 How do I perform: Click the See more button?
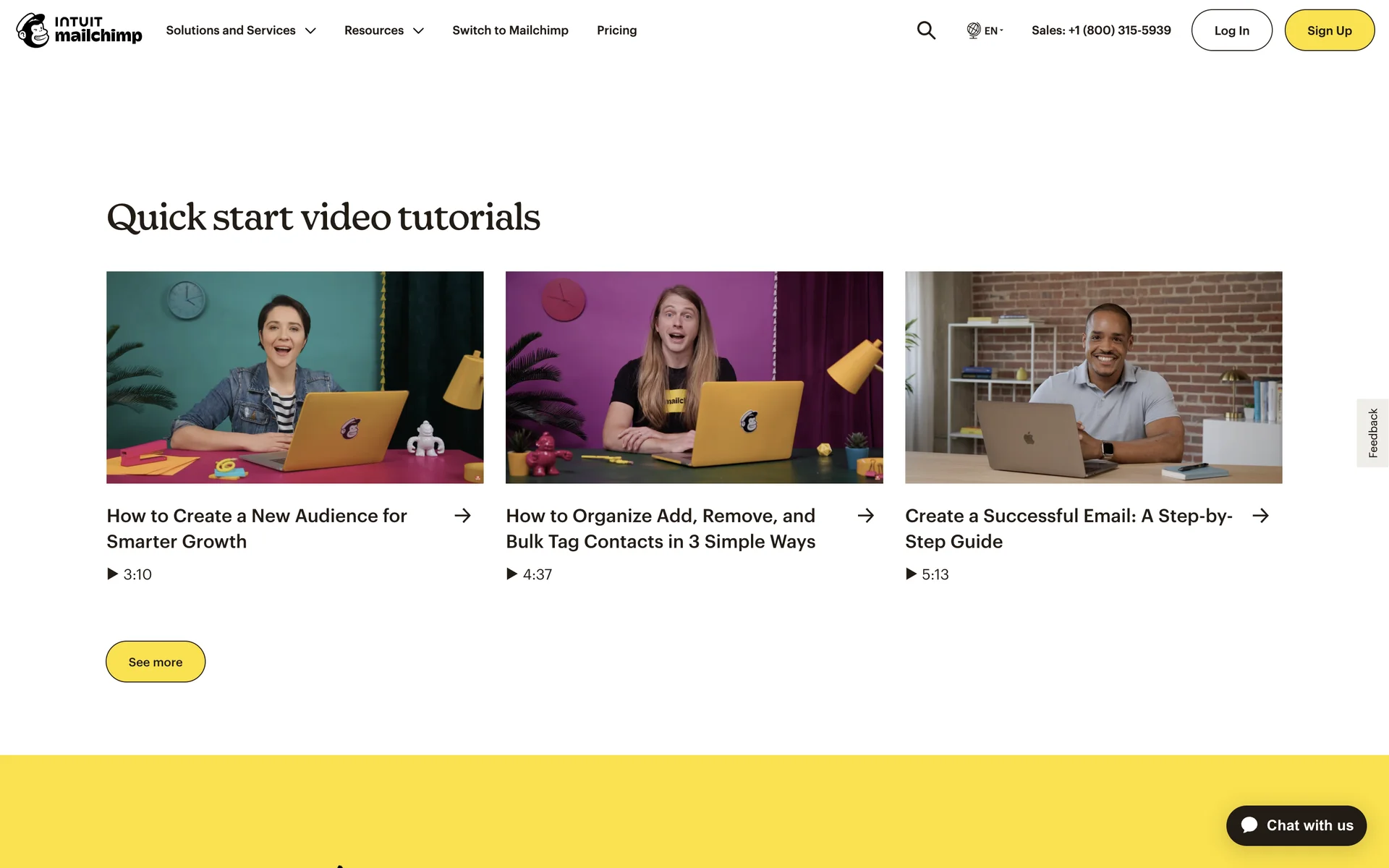click(155, 661)
